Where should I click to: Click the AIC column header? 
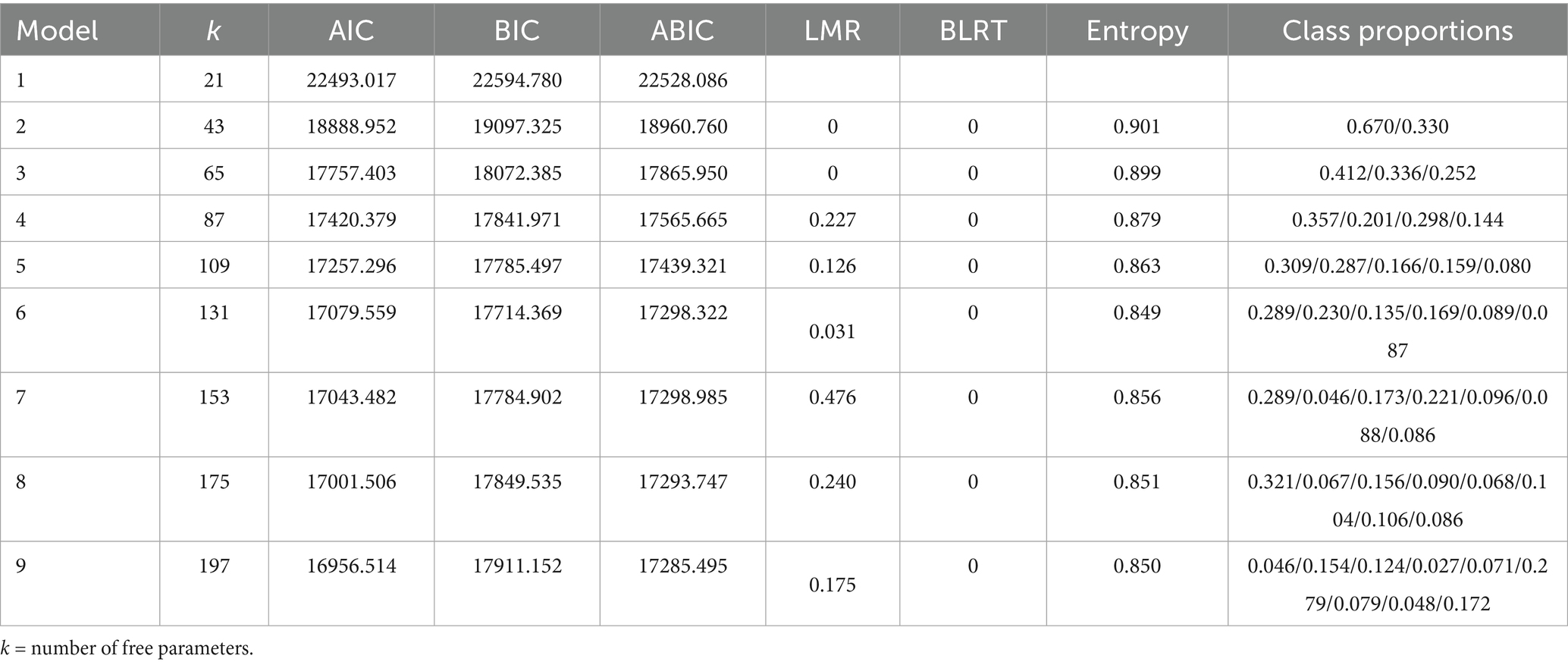(x=351, y=31)
